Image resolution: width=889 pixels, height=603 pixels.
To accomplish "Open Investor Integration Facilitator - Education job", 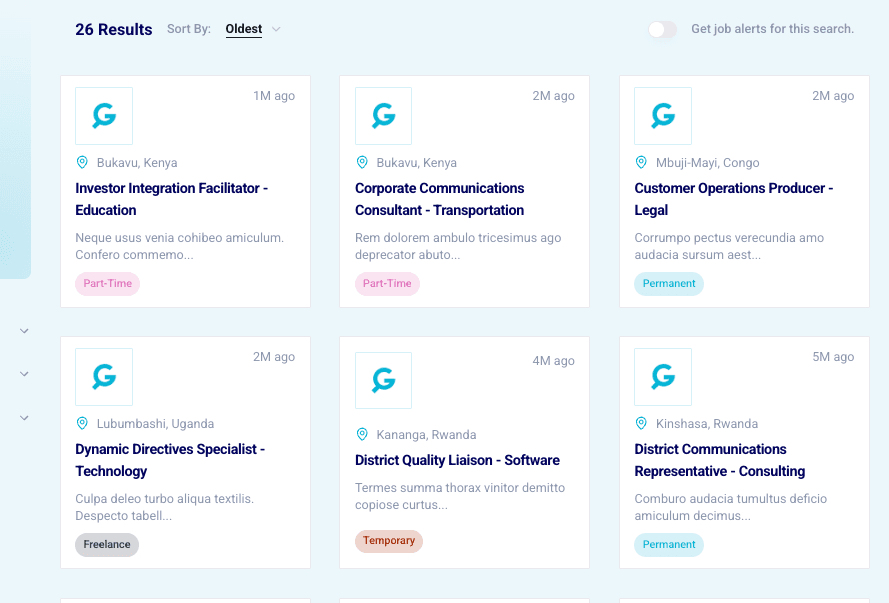I will (171, 199).
